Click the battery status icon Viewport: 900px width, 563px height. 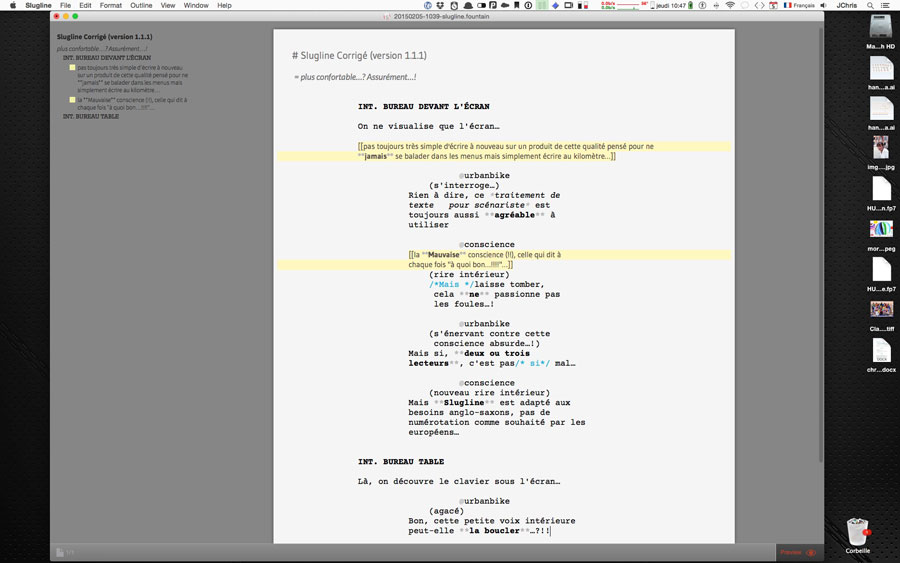point(690,5)
